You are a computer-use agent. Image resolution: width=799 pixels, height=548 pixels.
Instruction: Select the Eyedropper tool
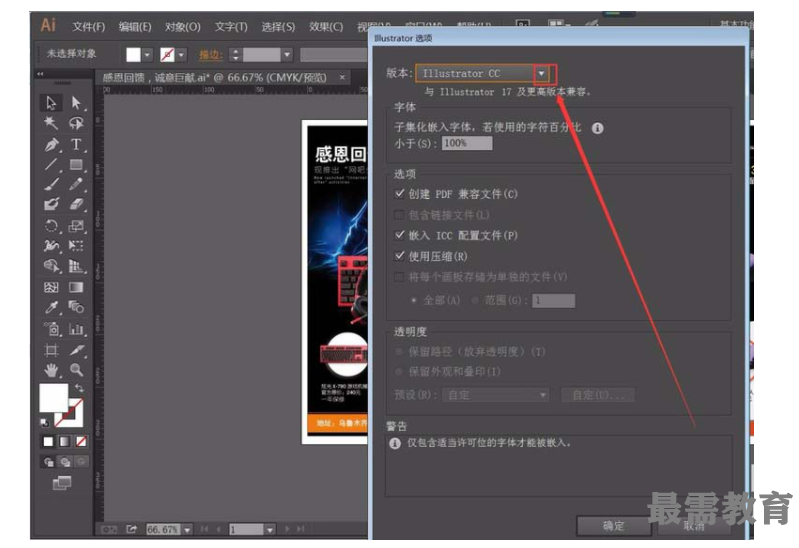[x=51, y=307]
